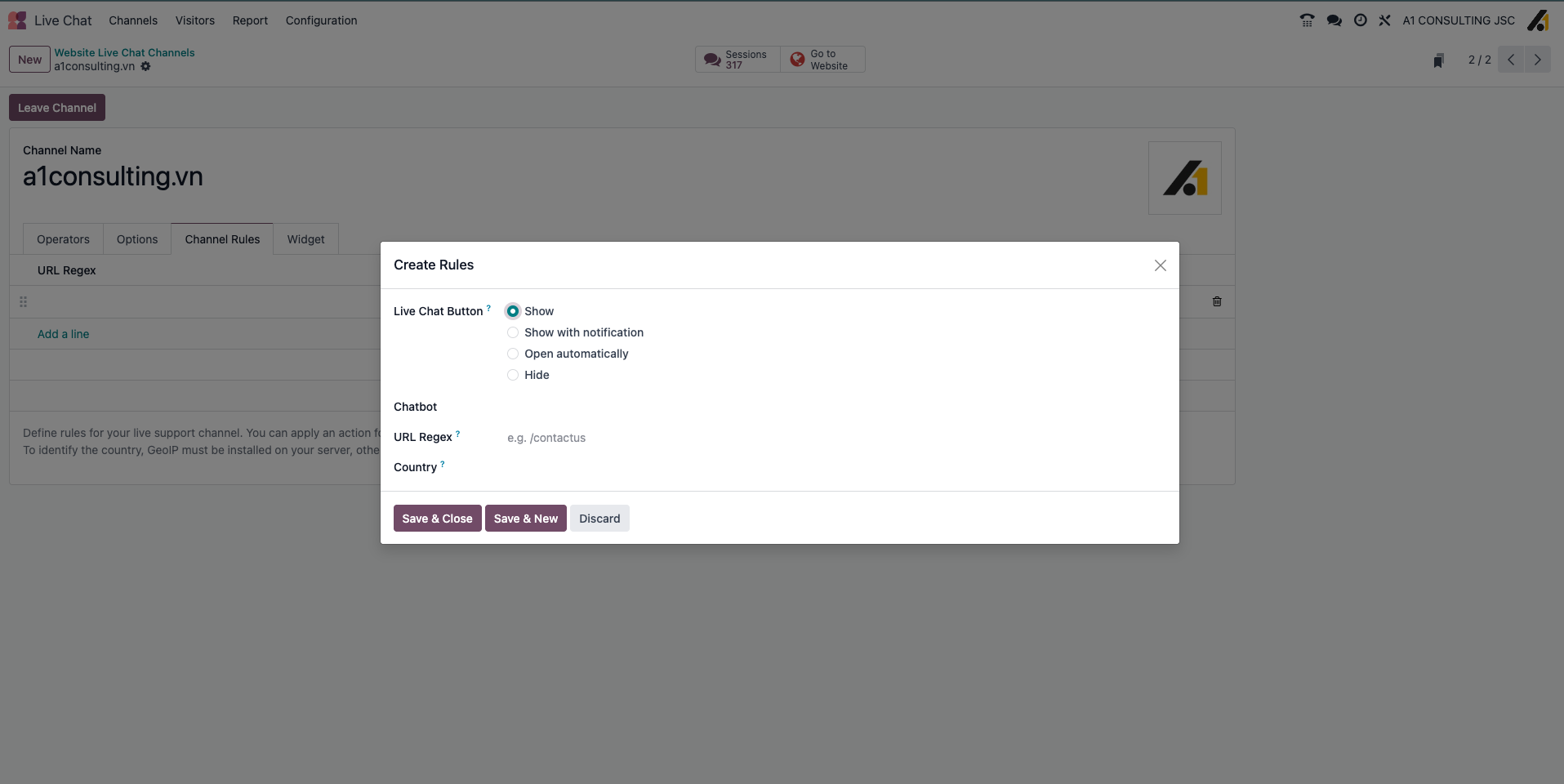Close the Create Rules dialog

(1160, 265)
